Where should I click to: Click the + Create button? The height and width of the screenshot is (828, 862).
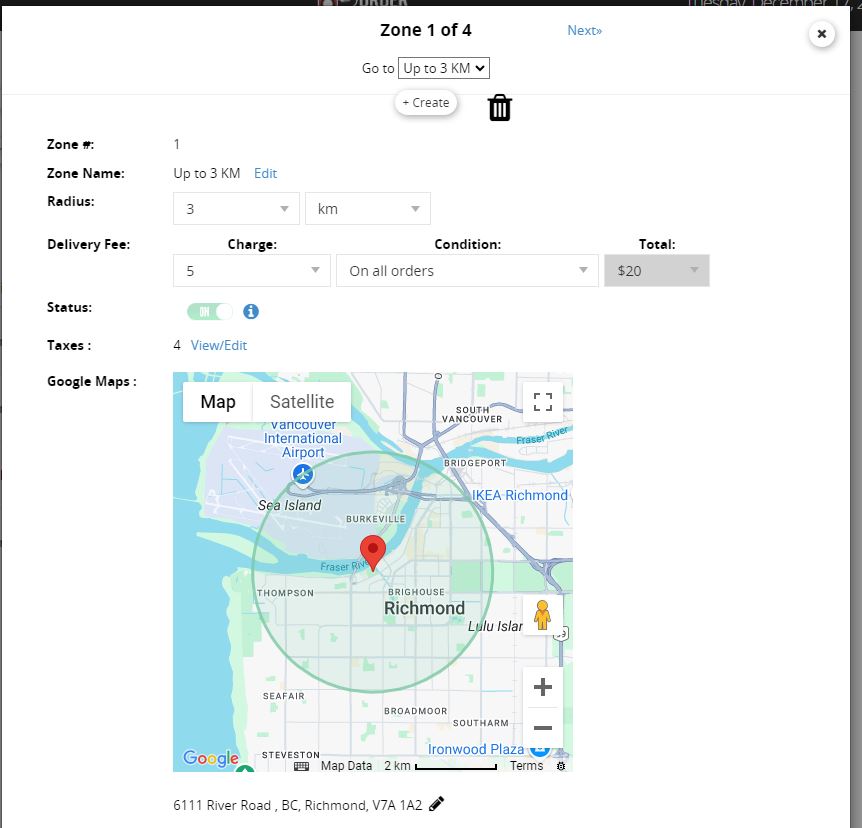tap(426, 103)
